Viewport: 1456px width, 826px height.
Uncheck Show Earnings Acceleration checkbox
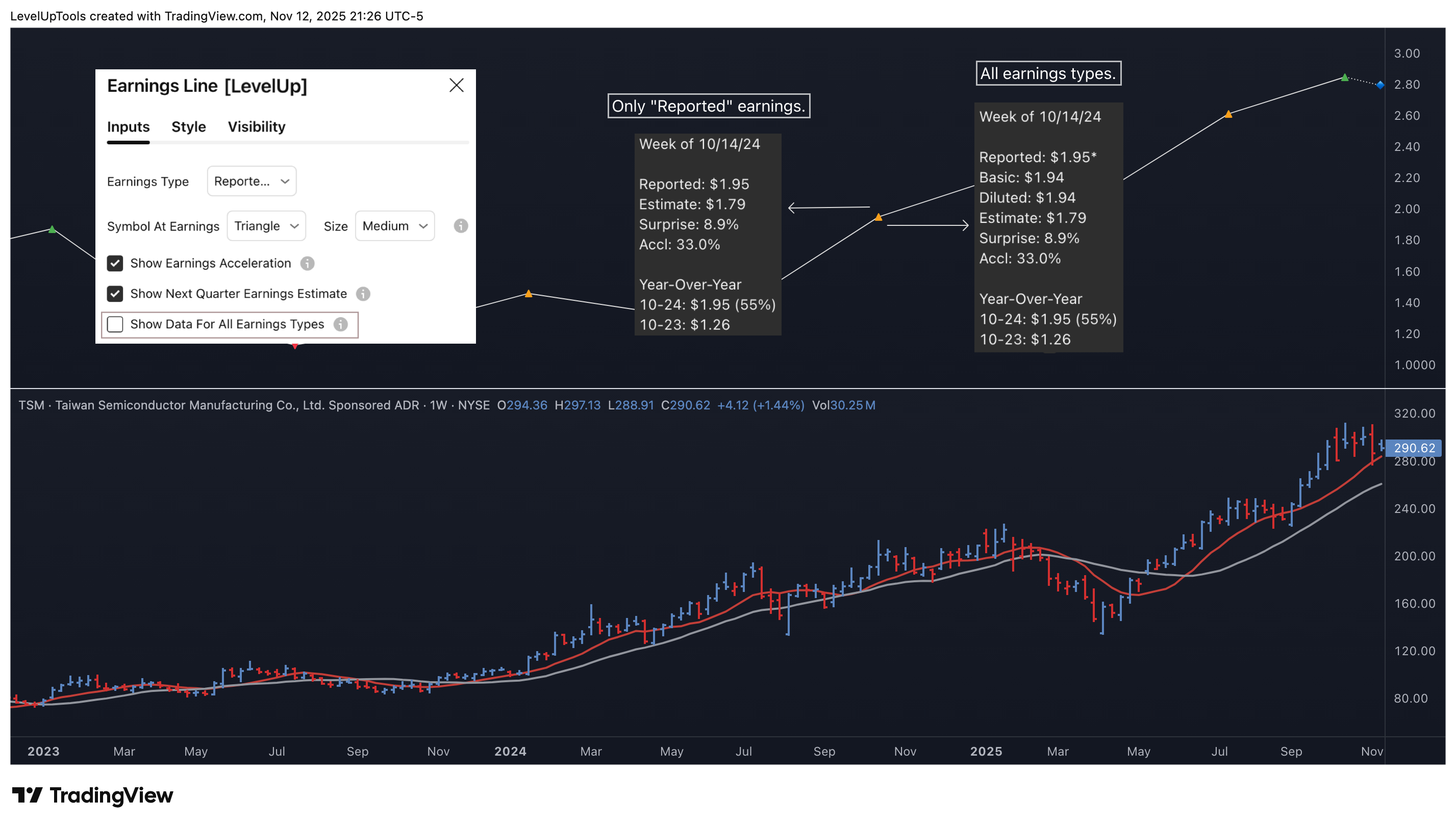[x=115, y=263]
